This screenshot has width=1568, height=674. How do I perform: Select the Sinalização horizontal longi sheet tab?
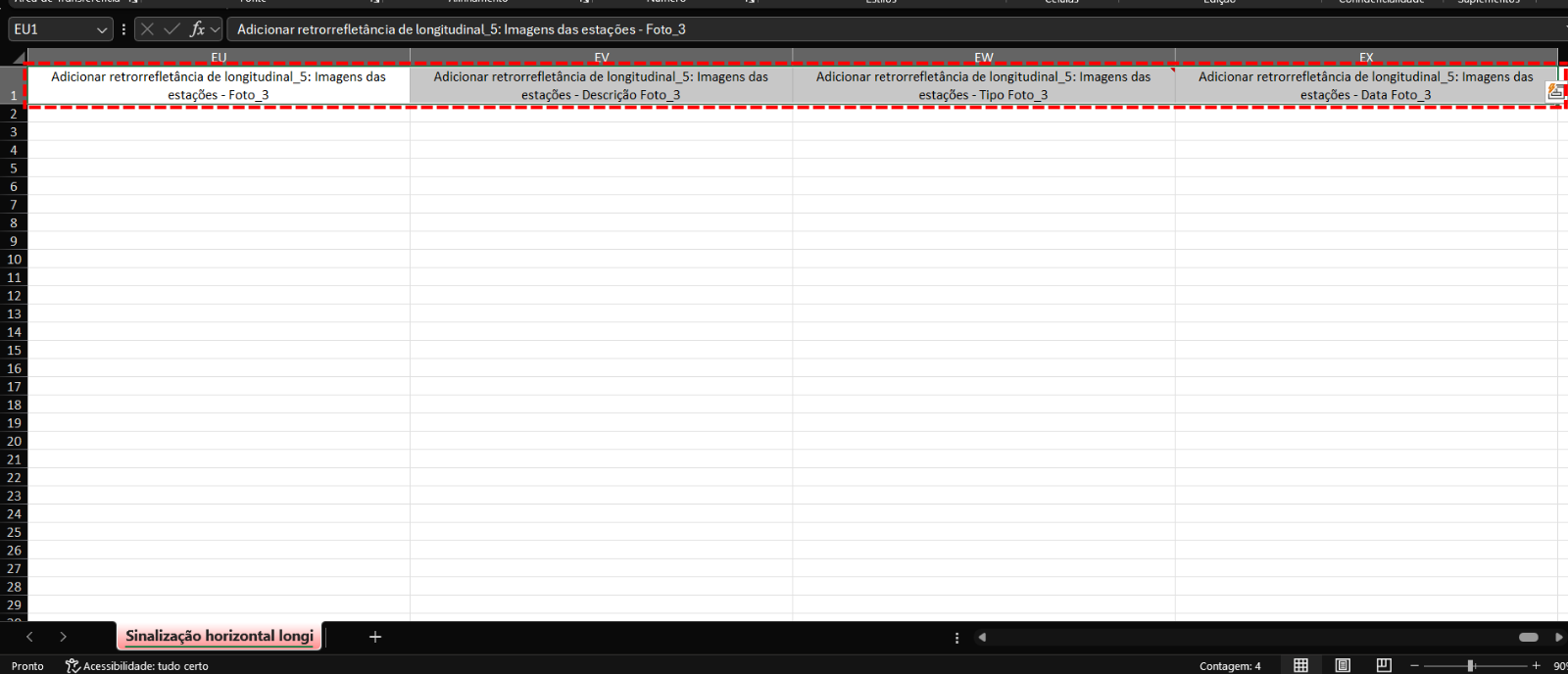220,636
